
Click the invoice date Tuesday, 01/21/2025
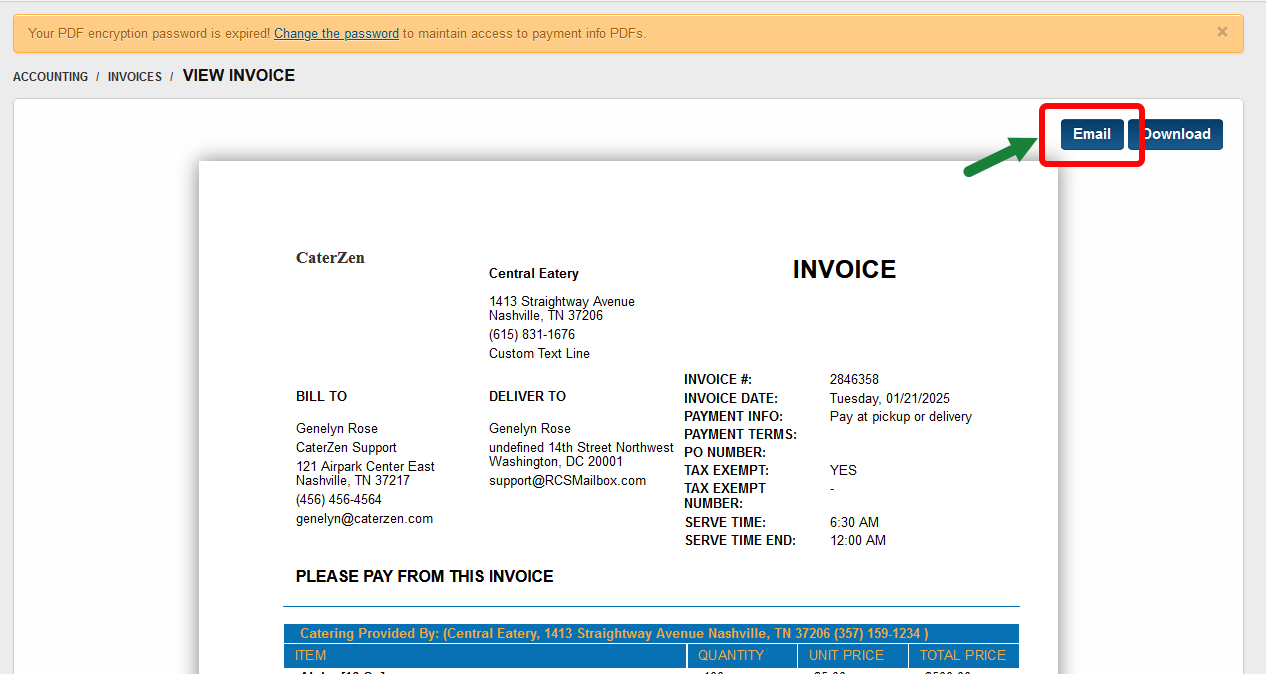tap(890, 398)
